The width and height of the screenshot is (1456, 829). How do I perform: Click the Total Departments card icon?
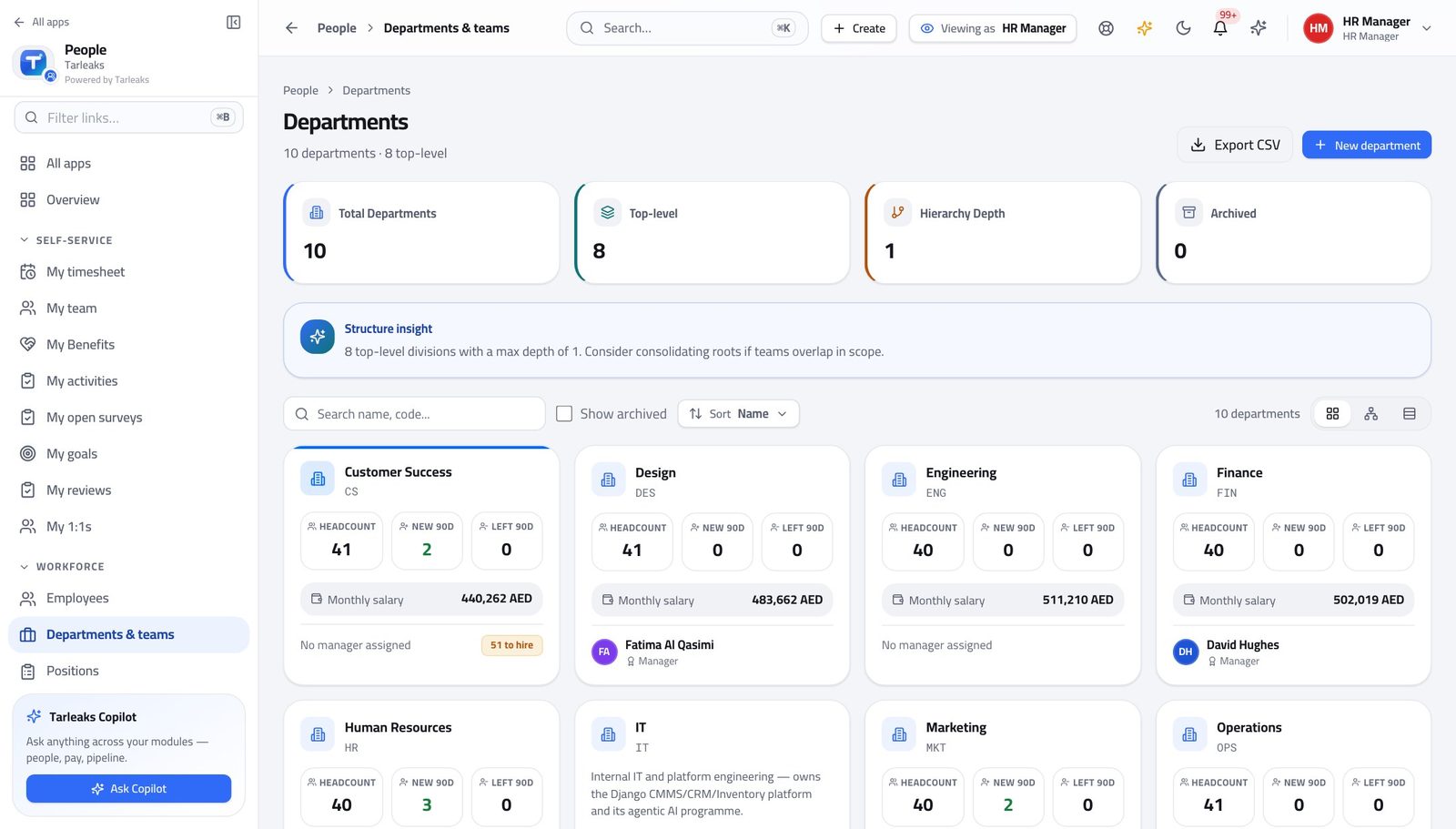[x=317, y=213]
